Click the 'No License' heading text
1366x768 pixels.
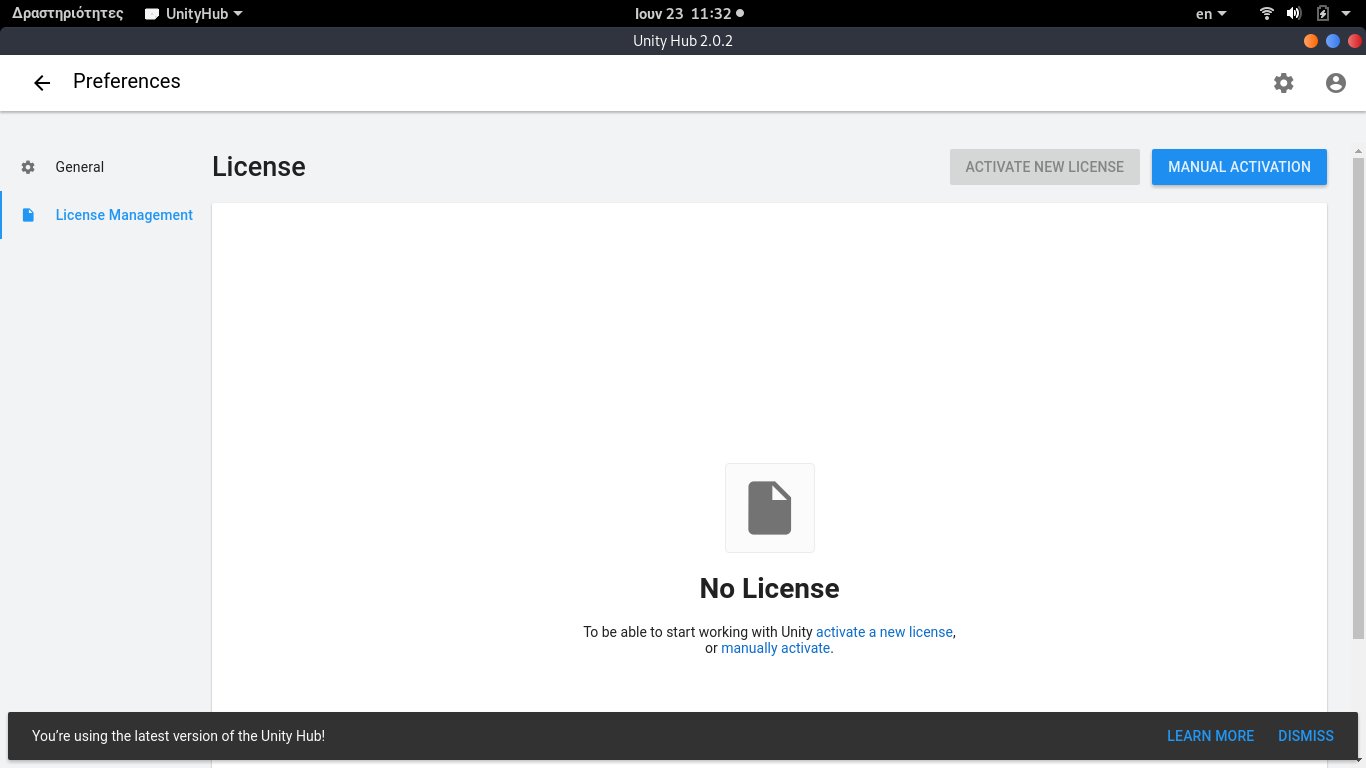pyautogui.click(x=770, y=588)
